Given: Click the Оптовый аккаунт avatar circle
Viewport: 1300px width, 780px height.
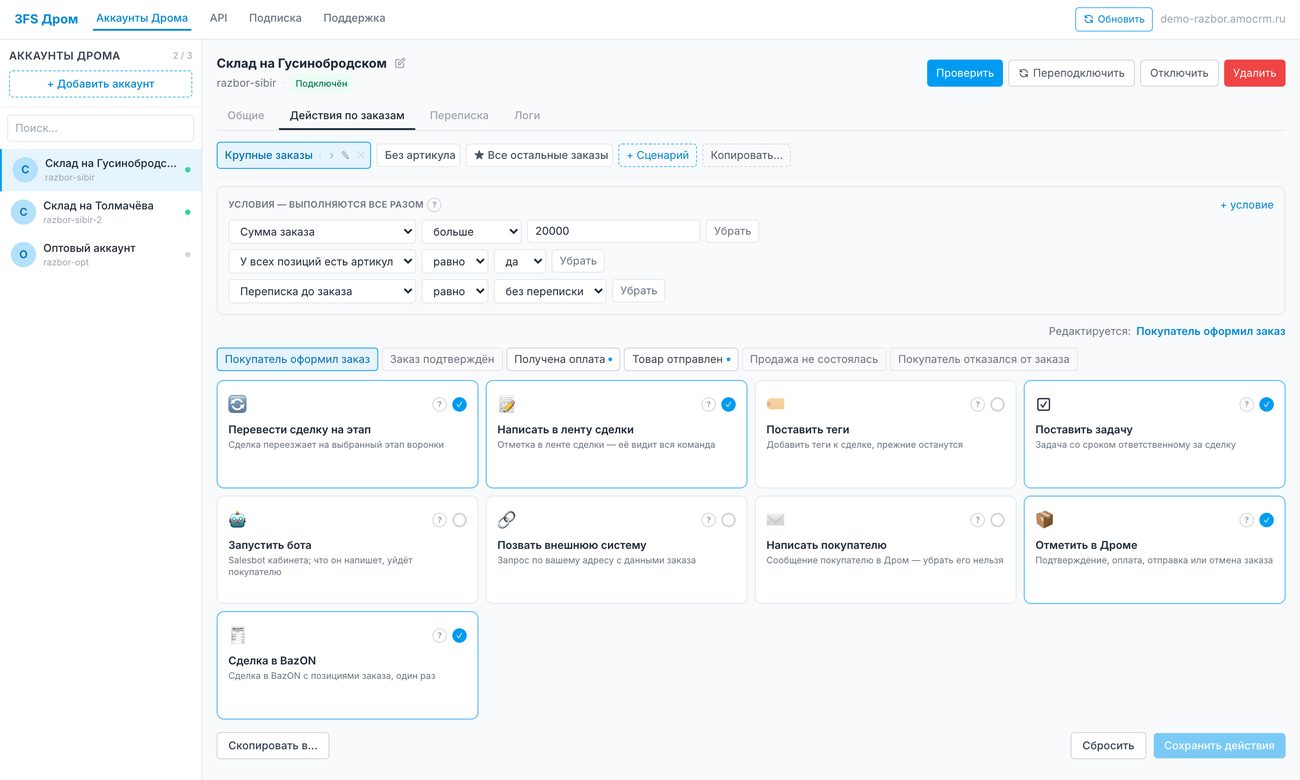Looking at the screenshot, I should coord(24,255).
